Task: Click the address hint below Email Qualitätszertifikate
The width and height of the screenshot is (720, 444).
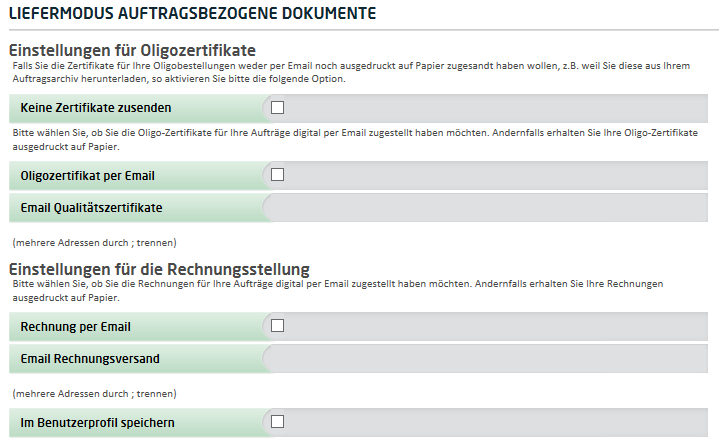Action: point(94,242)
